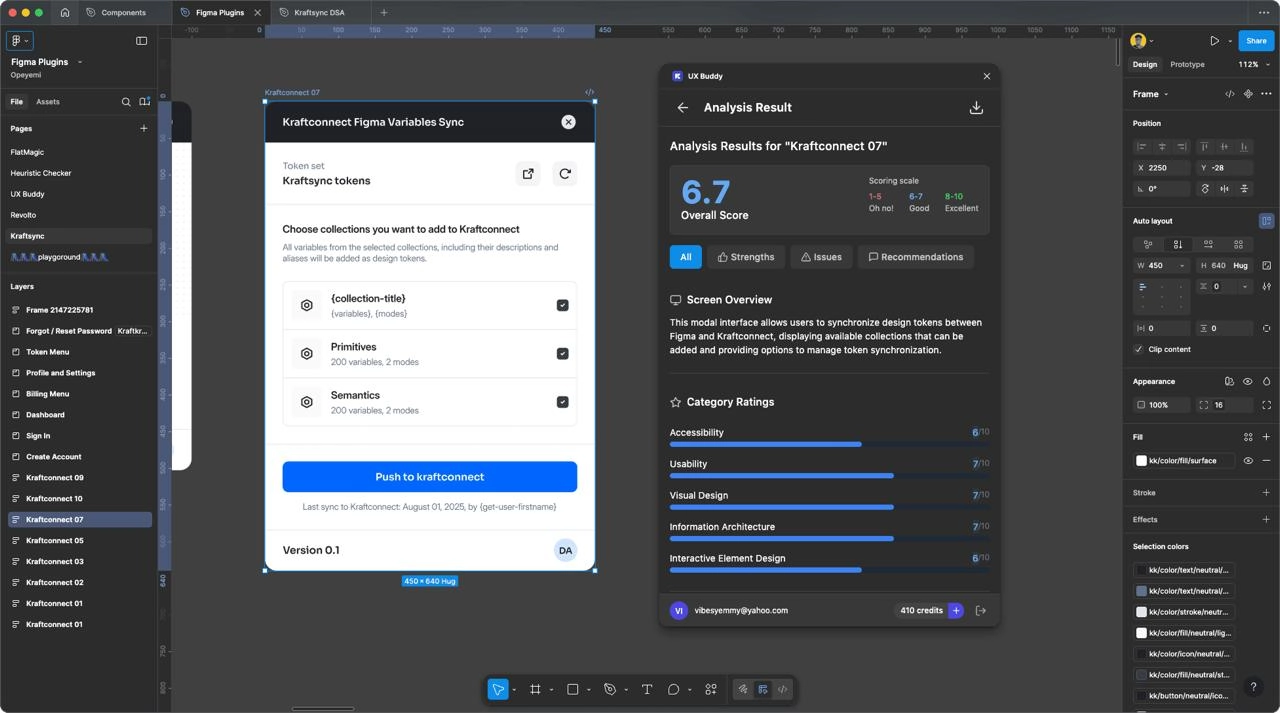
Task: Select the Pen tool
Action: [609, 689]
